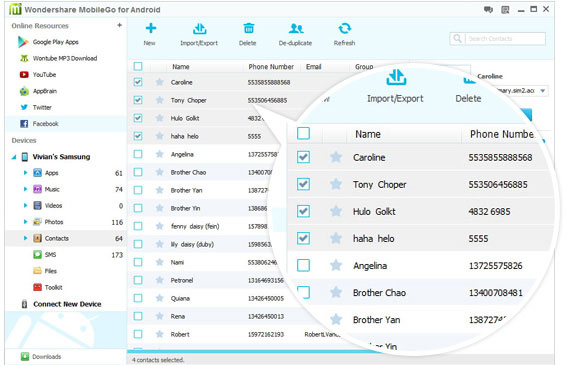Uncheck the Caroline contact checkbox
Viewport: 570px width, 365px height.
coord(138,82)
